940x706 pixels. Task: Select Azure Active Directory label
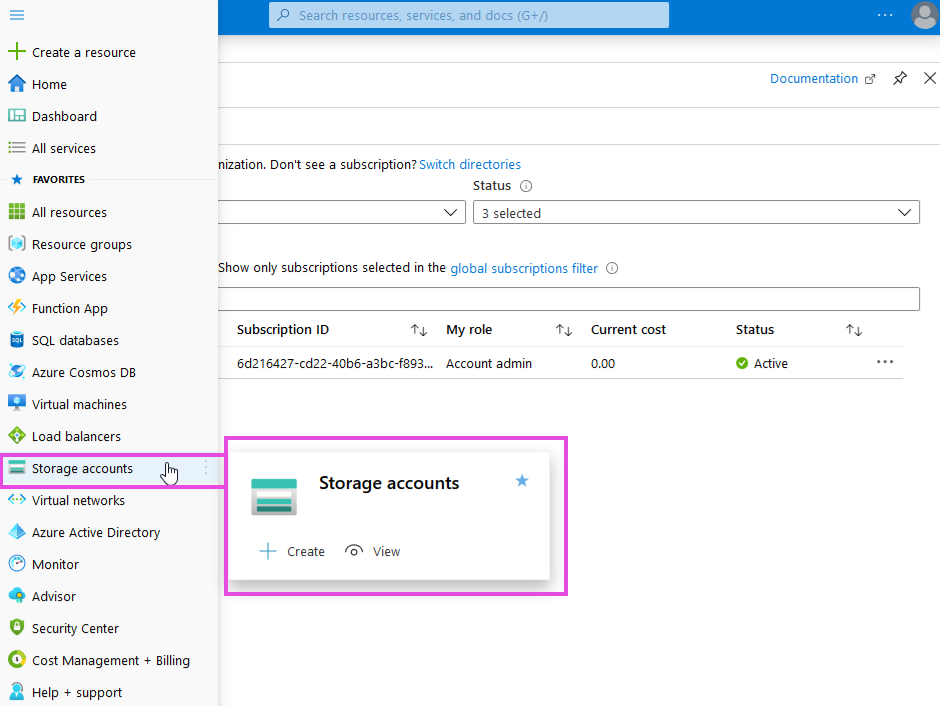[x=96, y=532]
